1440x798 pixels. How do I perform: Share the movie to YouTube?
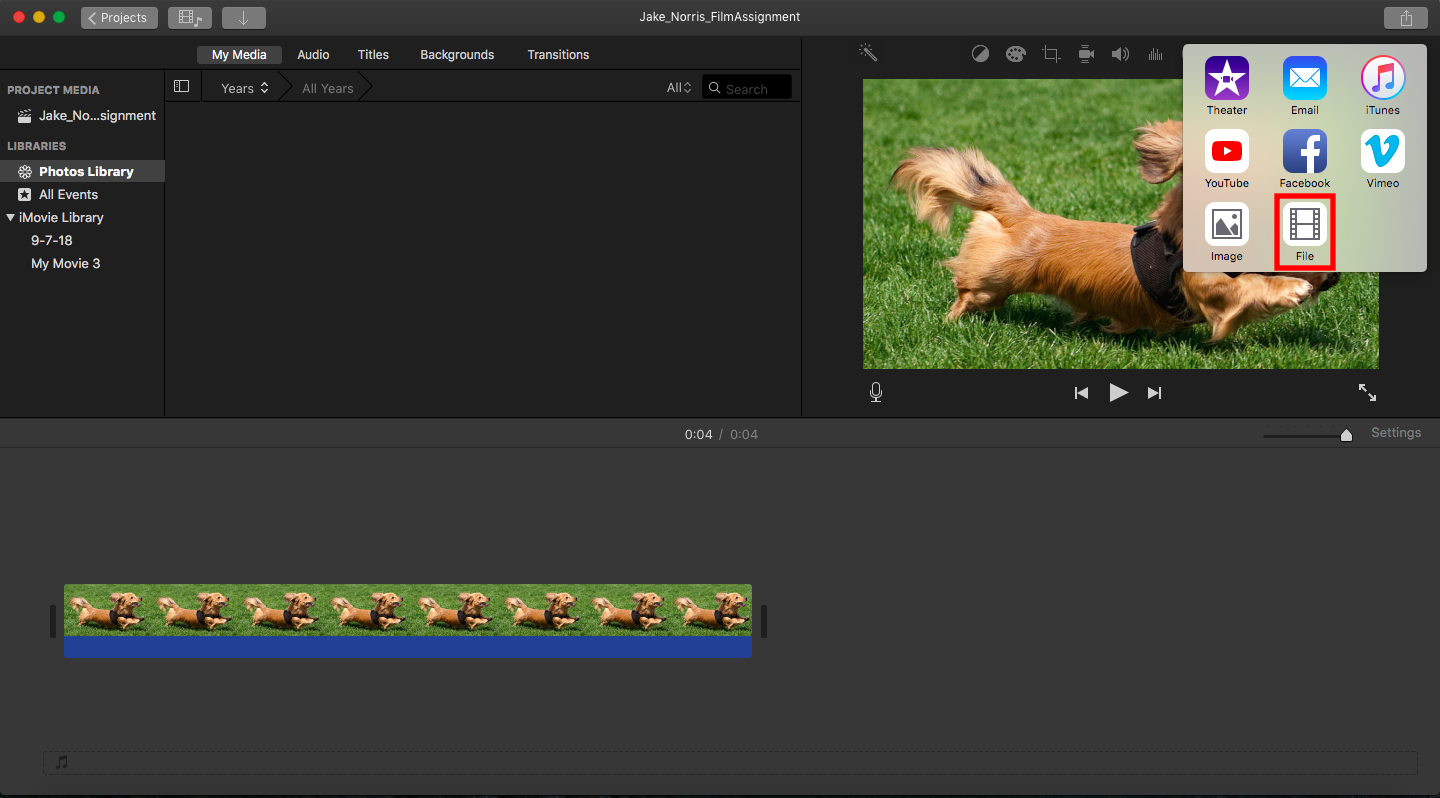1226,152
